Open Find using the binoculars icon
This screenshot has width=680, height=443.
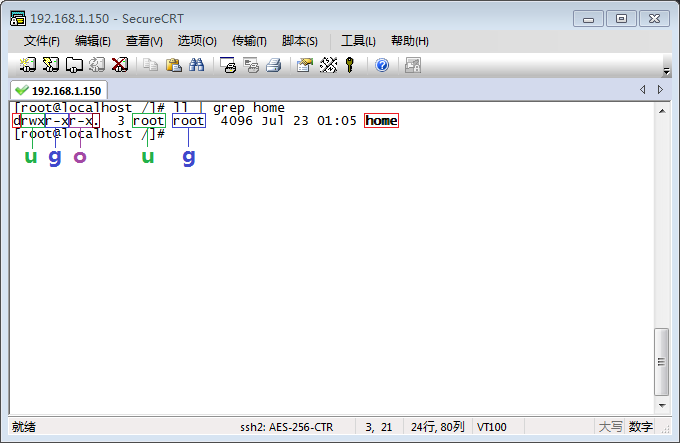197,65
